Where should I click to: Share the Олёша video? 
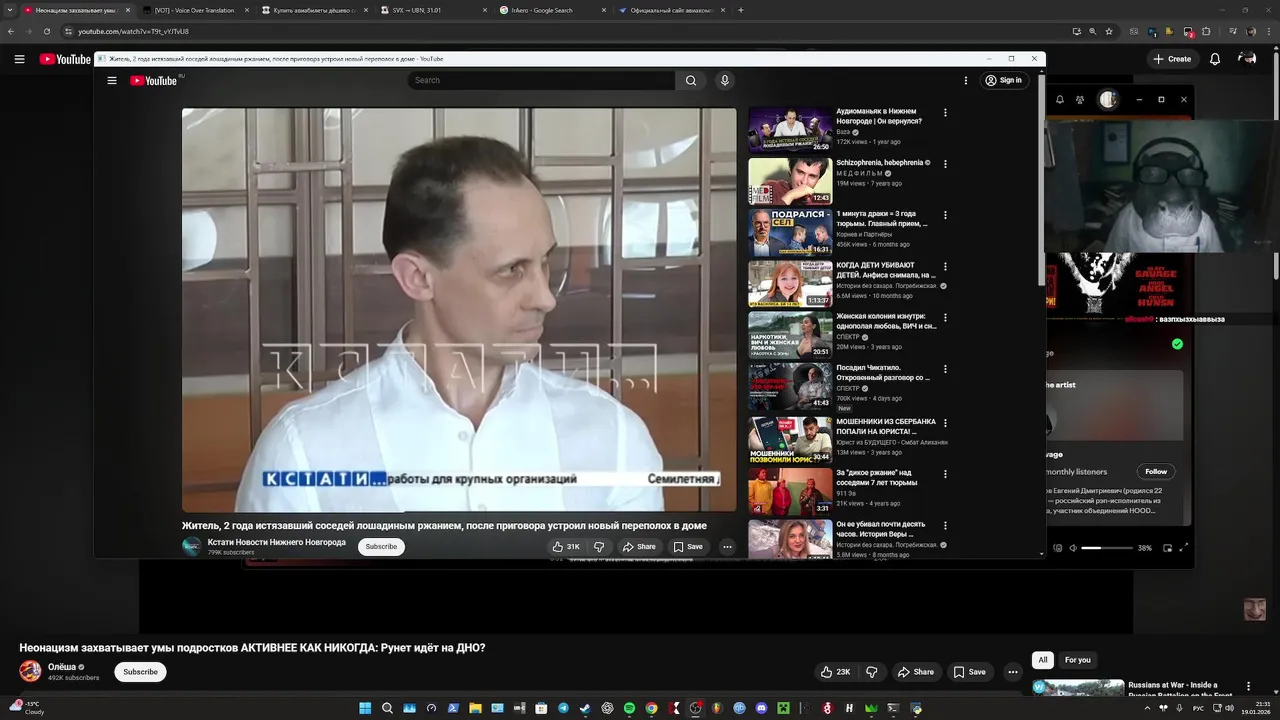[x=915, y=672]
